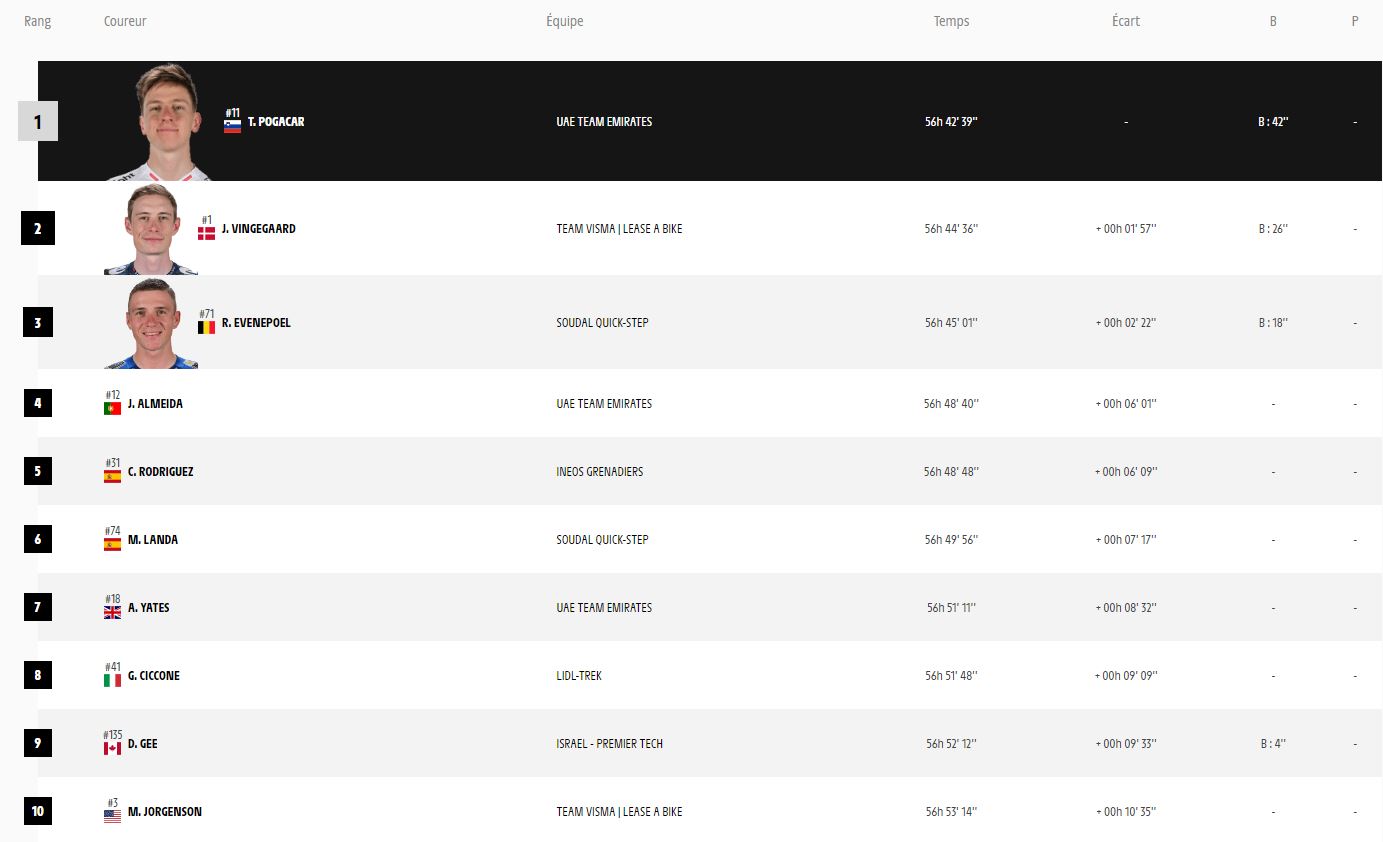Click the Danish flag beside J. Vingegaard
Screen dimensions: 1383x842
coord(206,233)
